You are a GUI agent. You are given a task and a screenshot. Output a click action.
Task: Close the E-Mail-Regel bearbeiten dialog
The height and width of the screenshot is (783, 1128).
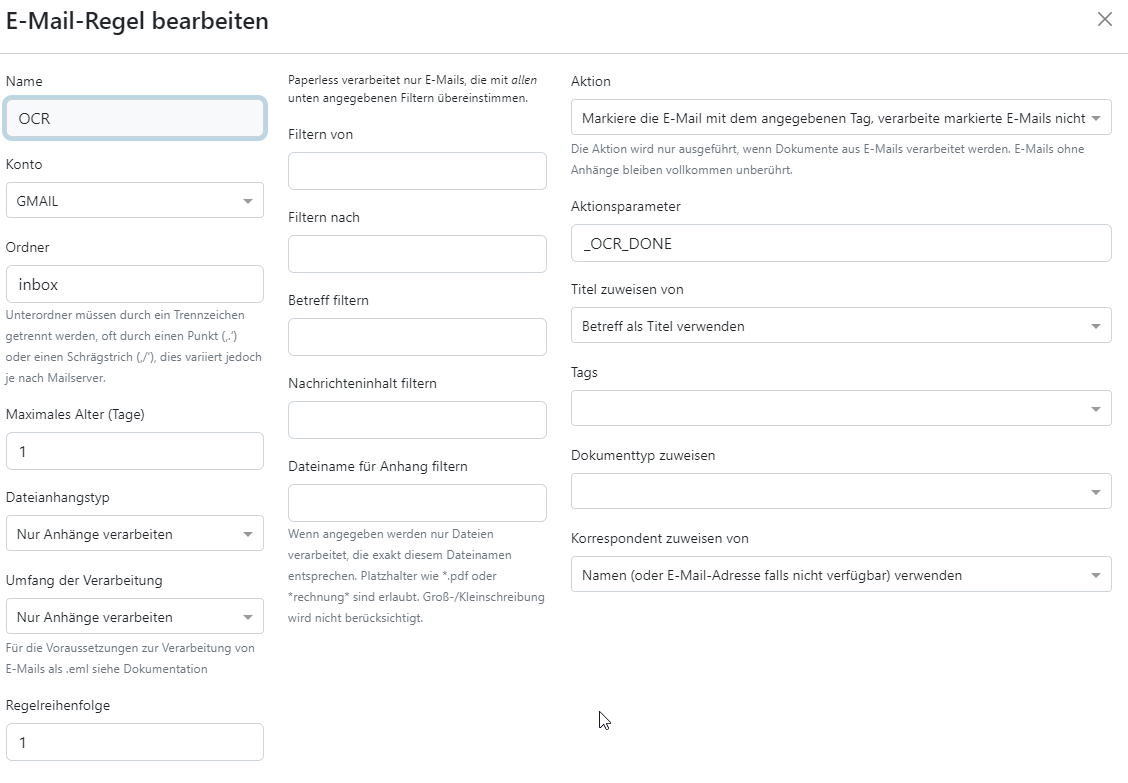1104,19
